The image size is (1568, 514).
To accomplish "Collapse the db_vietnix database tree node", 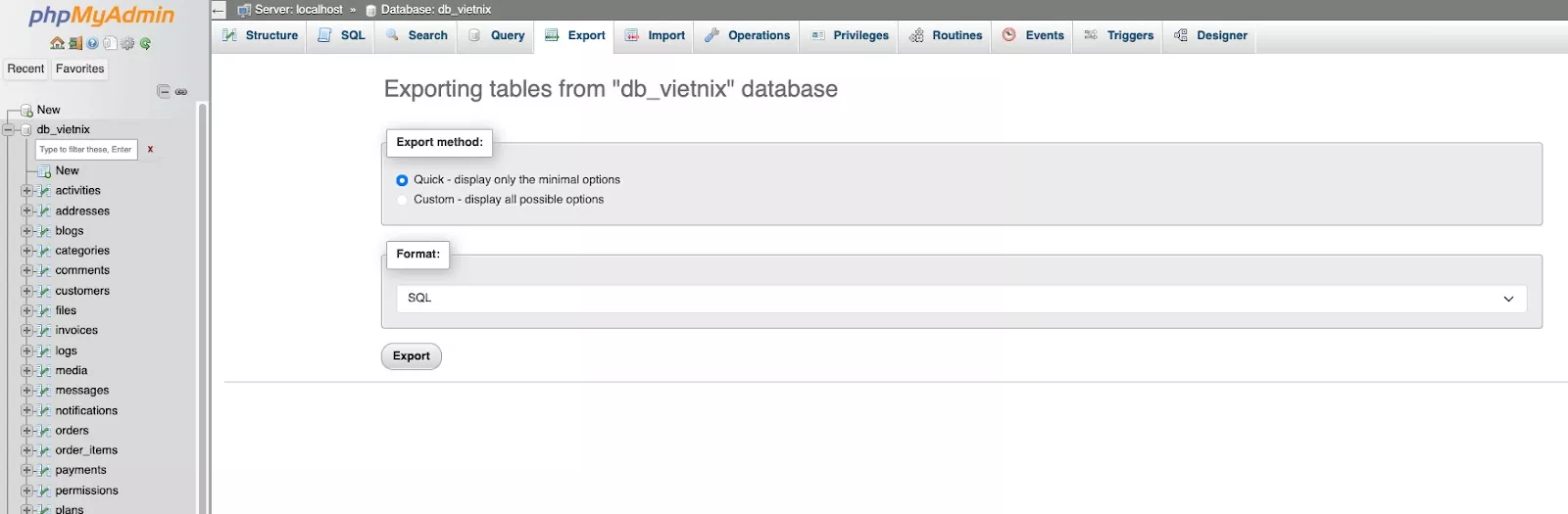I will (9, 129).
